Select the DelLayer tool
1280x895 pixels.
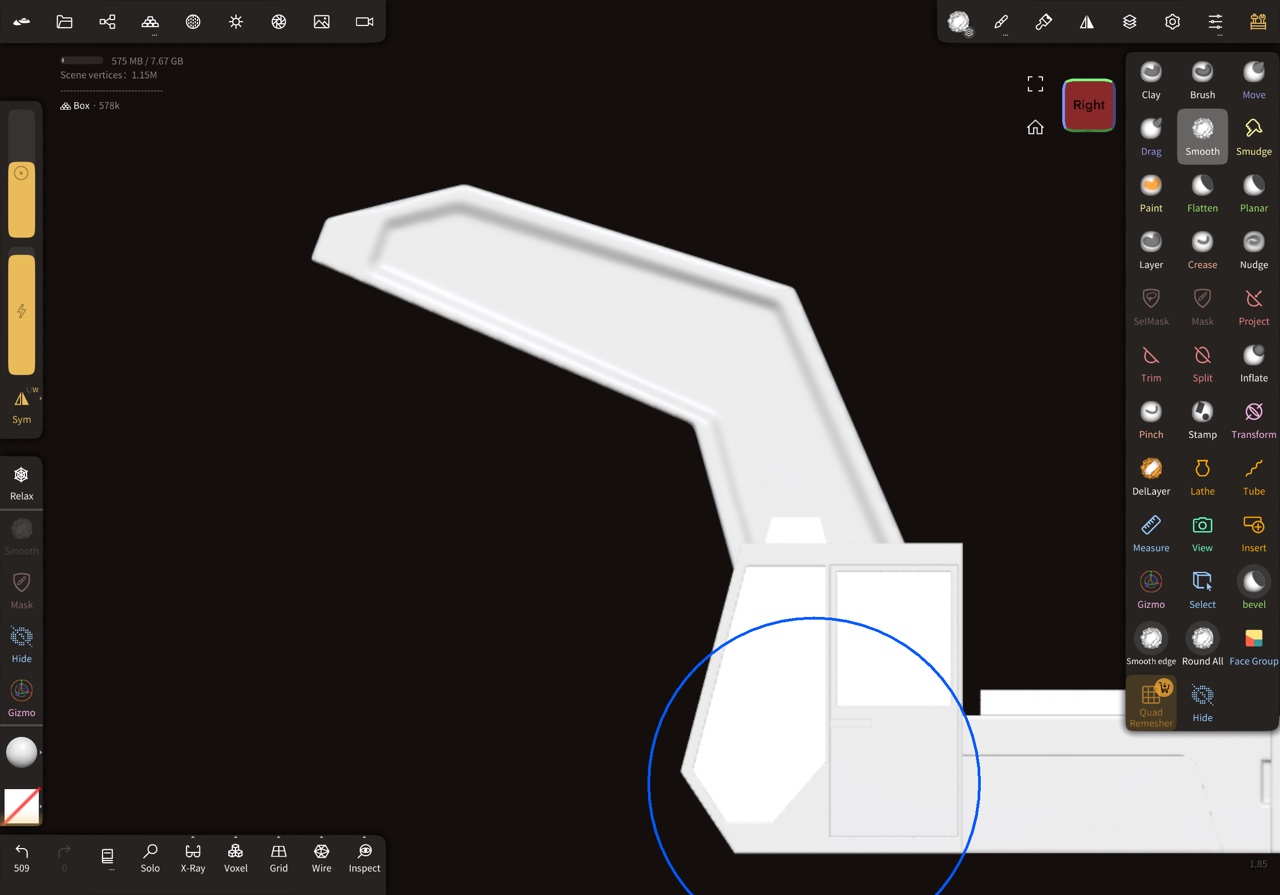click(x=1151, y=477)
